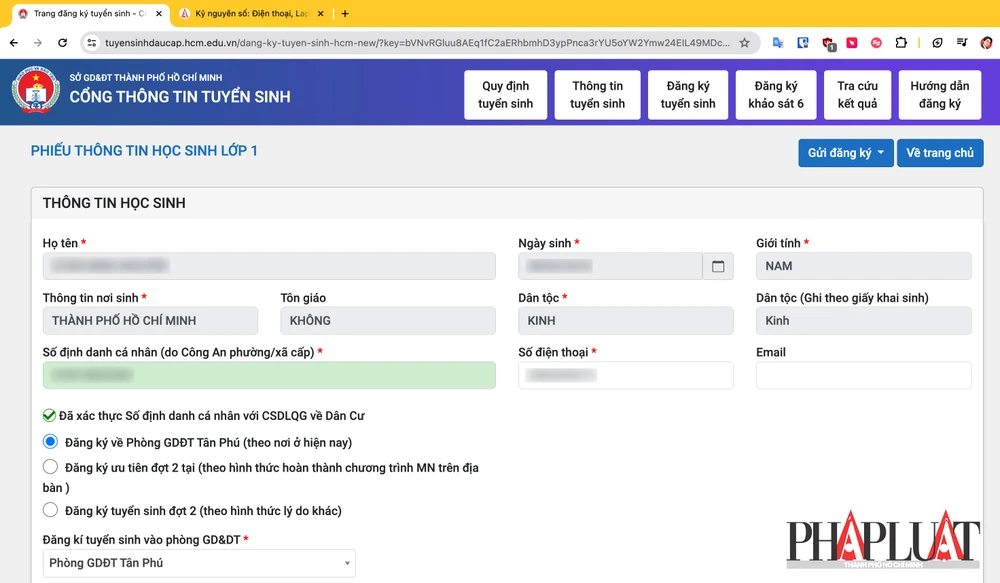The width and height of the screenshot is (1000, 583).
Task: Open the Quy định tuyển sinh menu
Action: [506, 95]
